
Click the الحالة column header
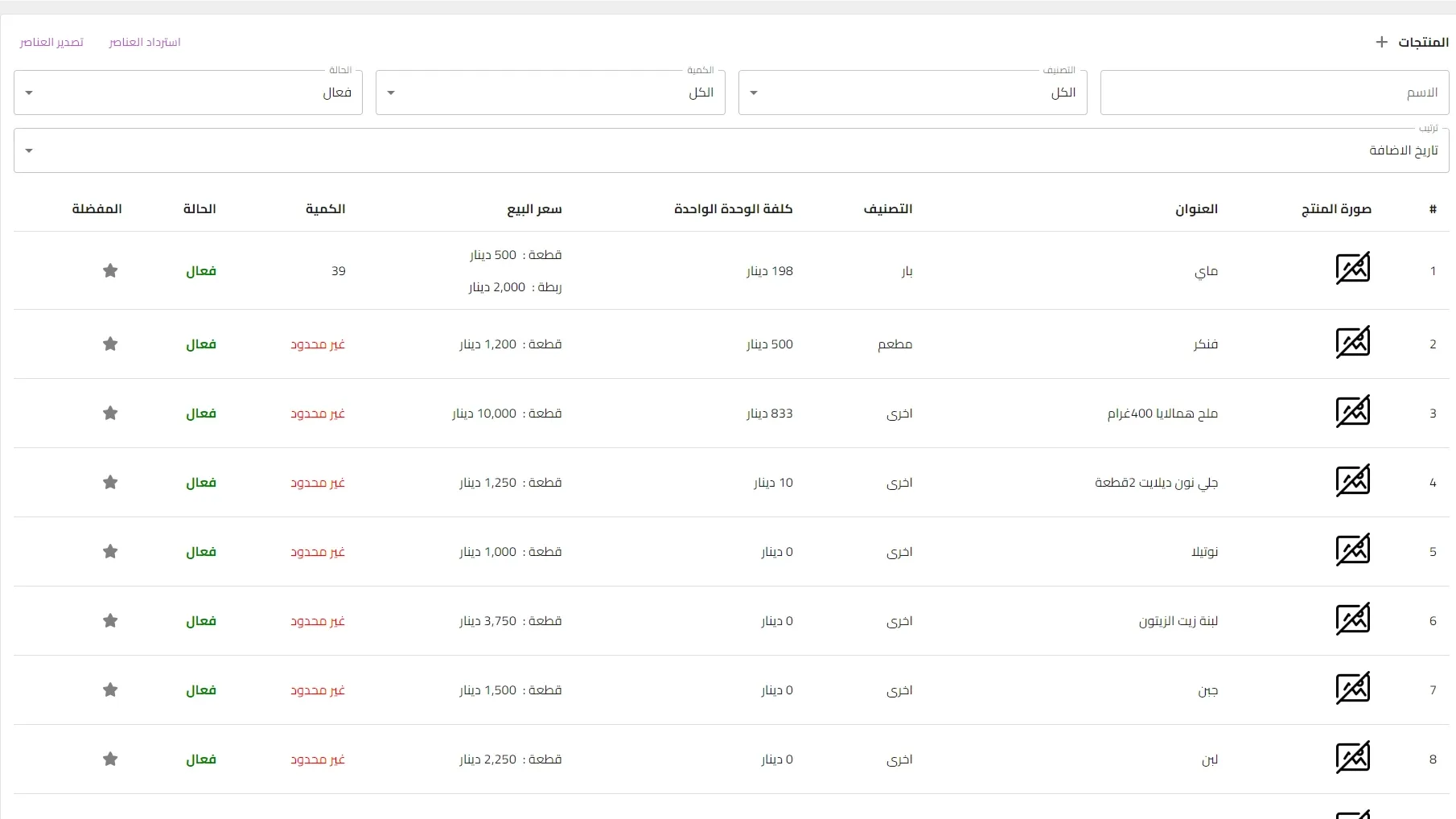[x=199, y=209]
